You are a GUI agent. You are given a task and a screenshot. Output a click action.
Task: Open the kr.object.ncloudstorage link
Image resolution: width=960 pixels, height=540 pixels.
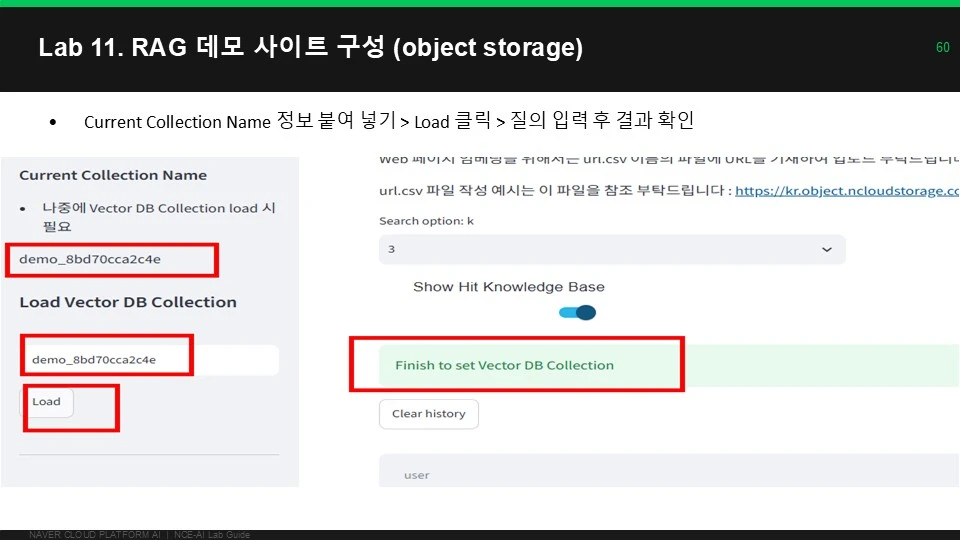pos(847,191)
